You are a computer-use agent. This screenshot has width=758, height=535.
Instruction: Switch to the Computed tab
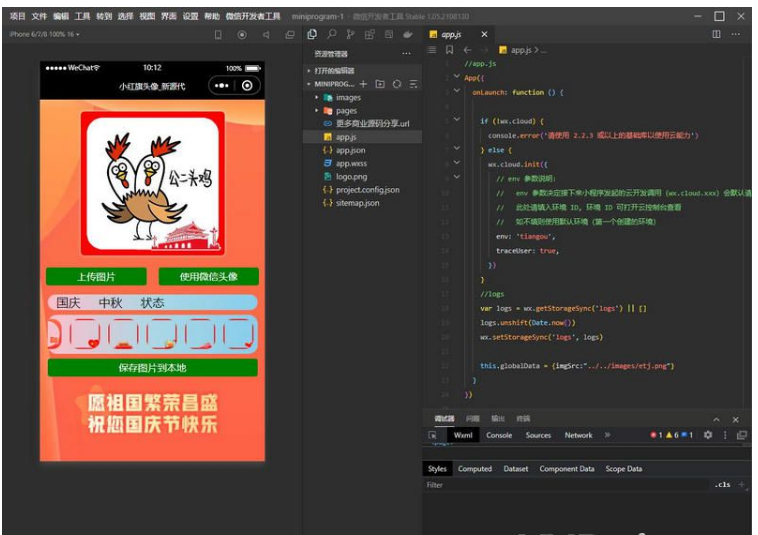pos(475,469)
